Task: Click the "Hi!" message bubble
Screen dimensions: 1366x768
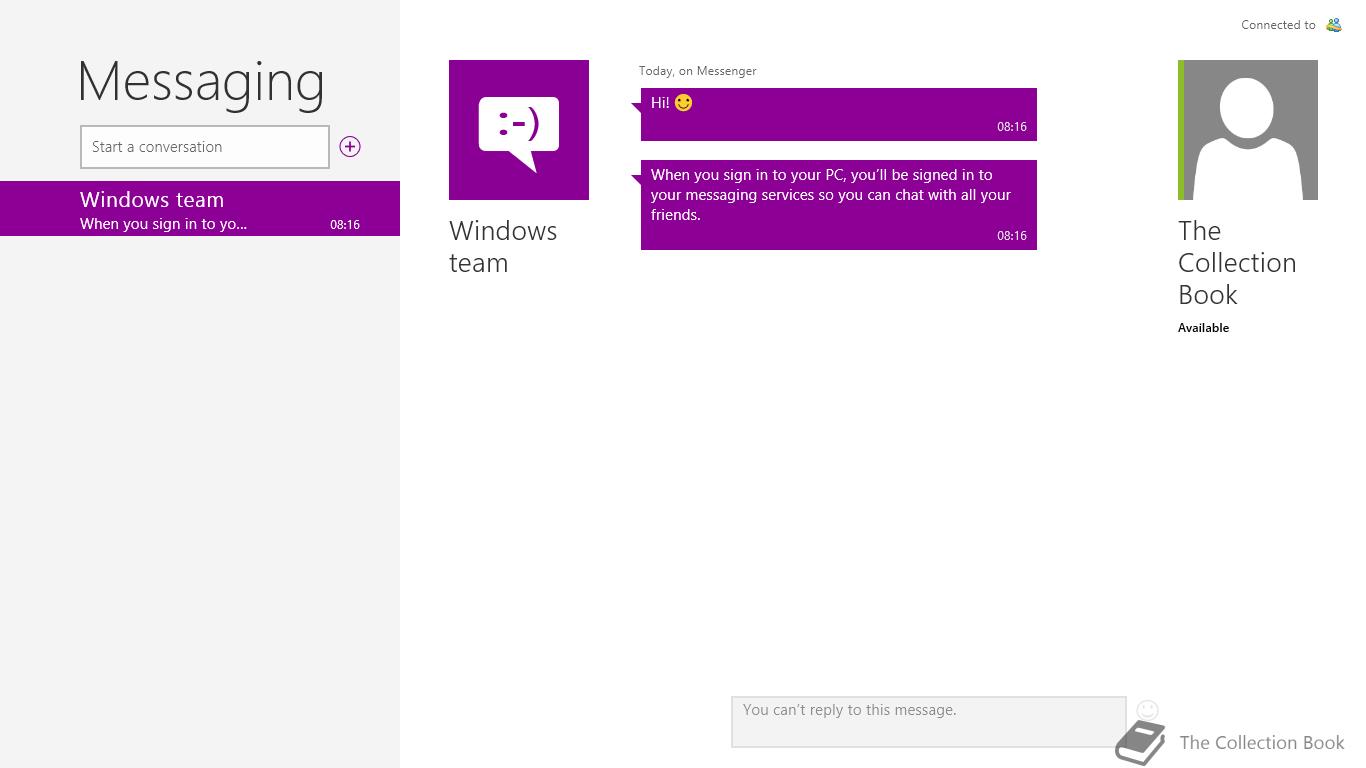Action: tap(839, 114)
